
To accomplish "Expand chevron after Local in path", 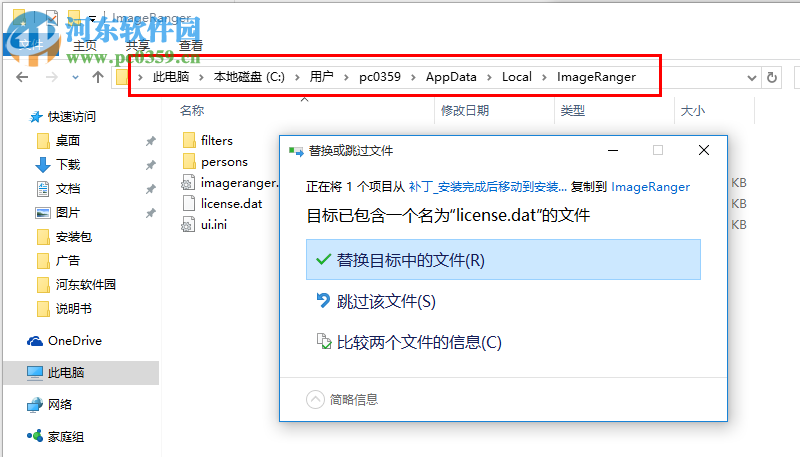I will coord(544,78).
